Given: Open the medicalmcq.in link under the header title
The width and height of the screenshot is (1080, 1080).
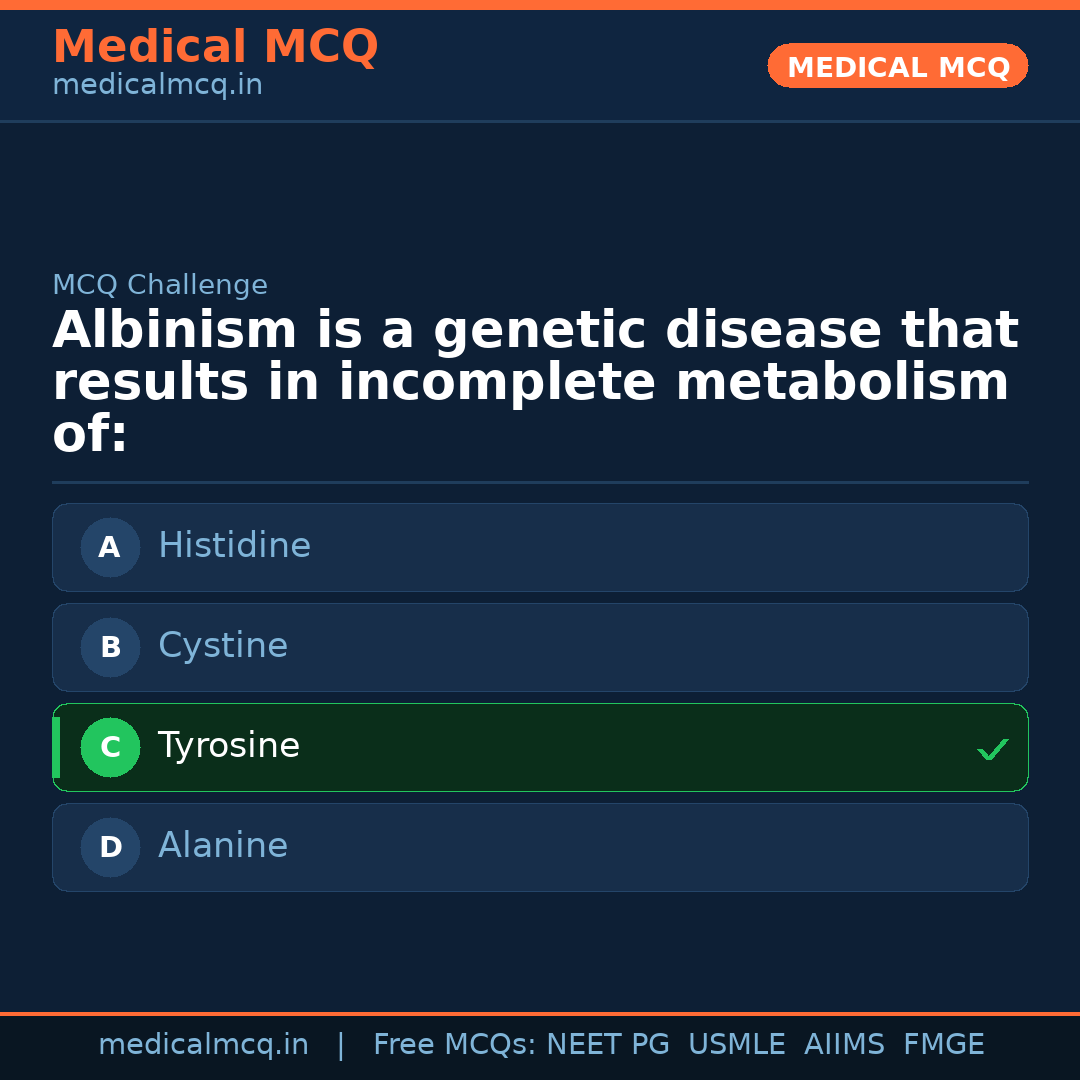Looking at the screenshot, I should click(157, 86).
